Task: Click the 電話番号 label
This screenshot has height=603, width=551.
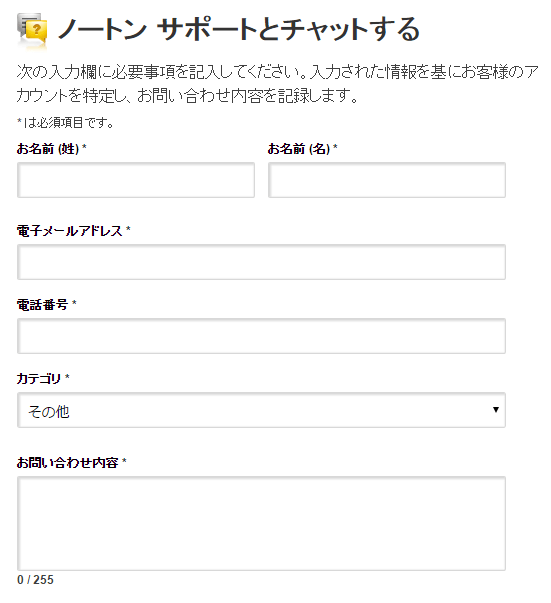Action: click(x=42, y=305)
